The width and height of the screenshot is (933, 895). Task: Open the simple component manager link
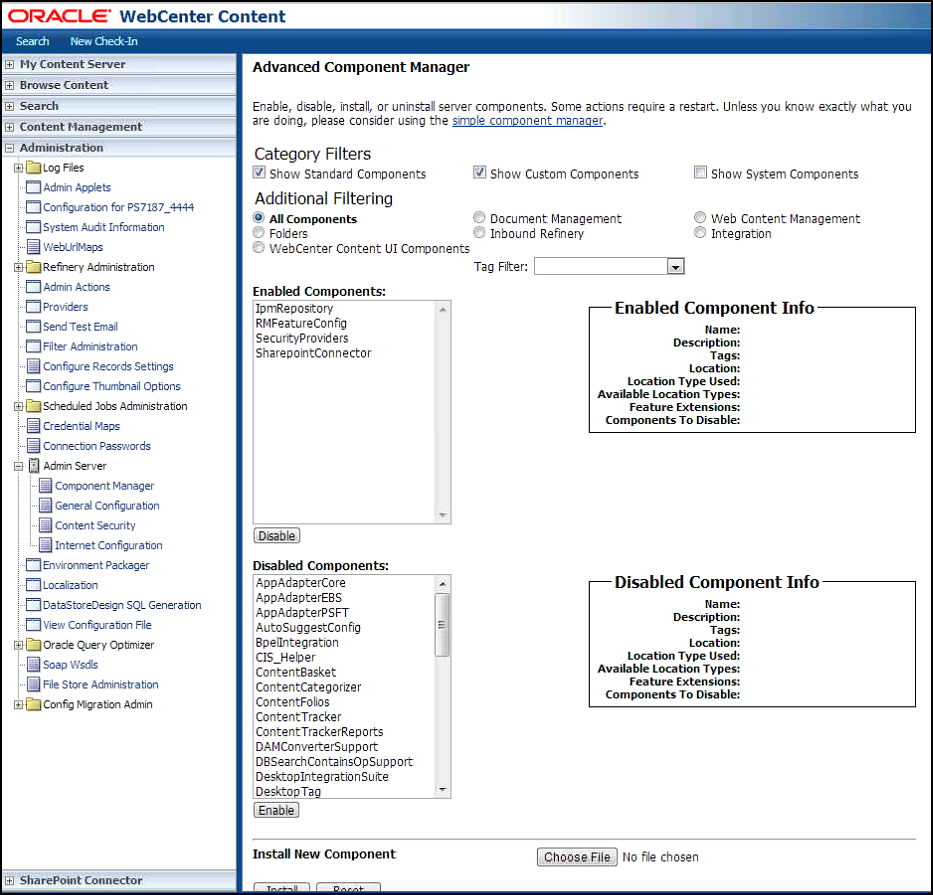(527, 121)
